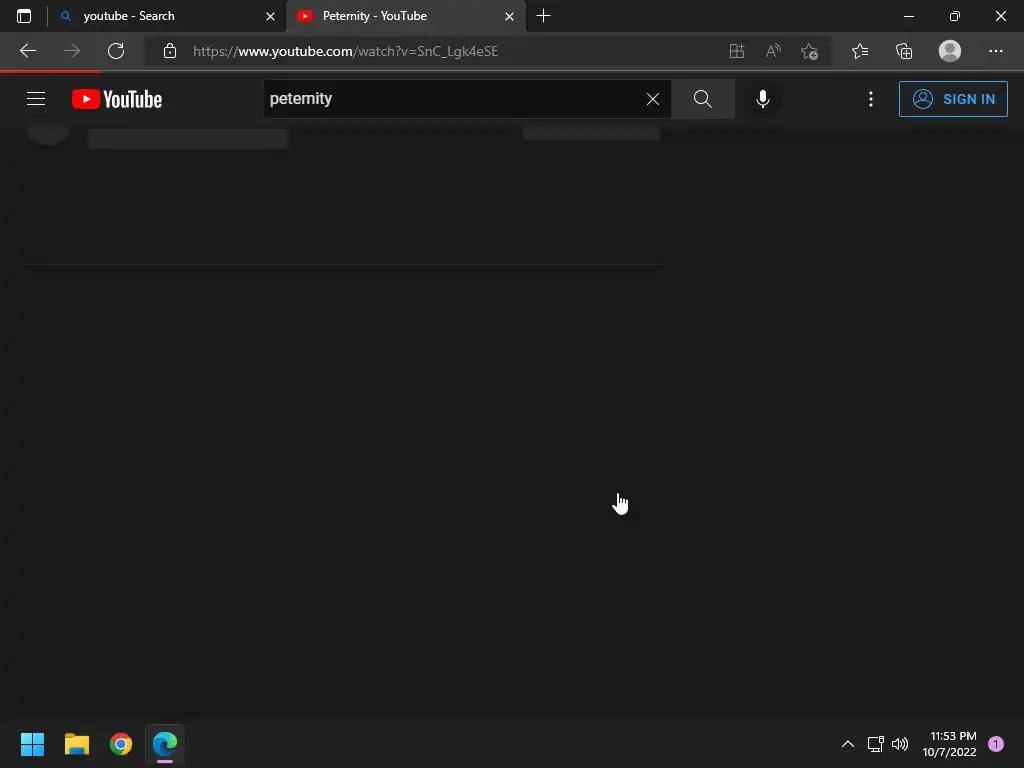1024x768 pixels.
Task: Click the SIGN IN button
Action: tap(953, 99)
